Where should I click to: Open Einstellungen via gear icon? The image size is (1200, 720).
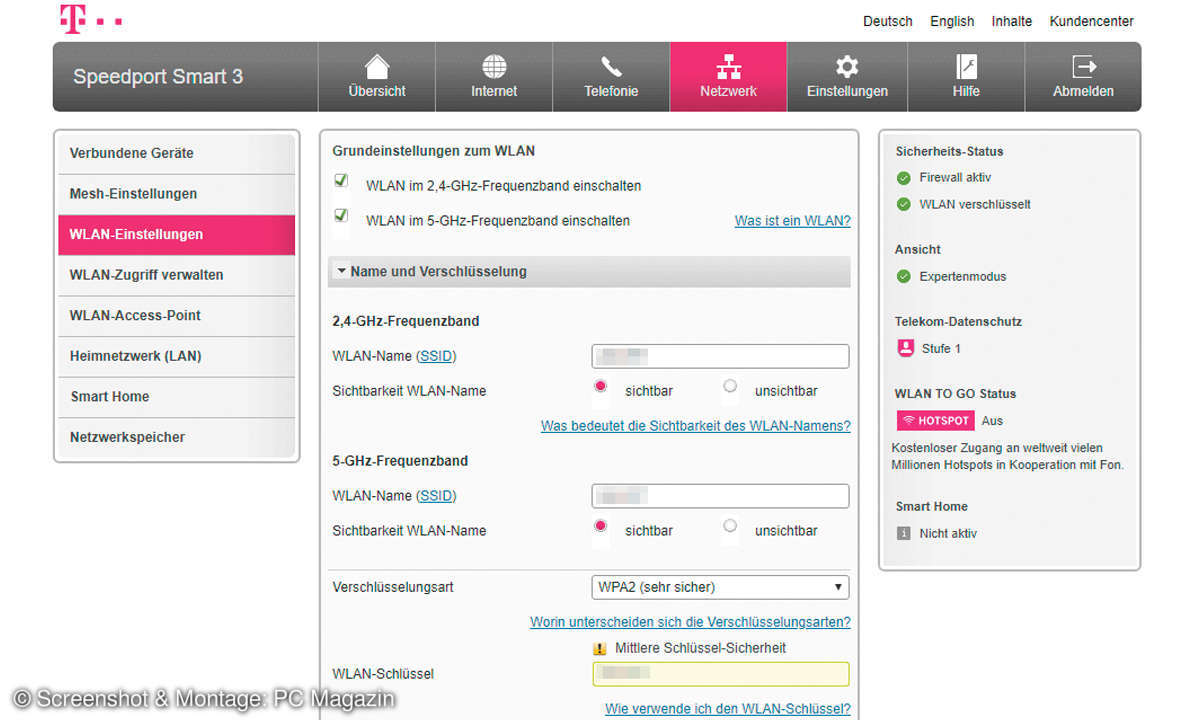[847, 67]
